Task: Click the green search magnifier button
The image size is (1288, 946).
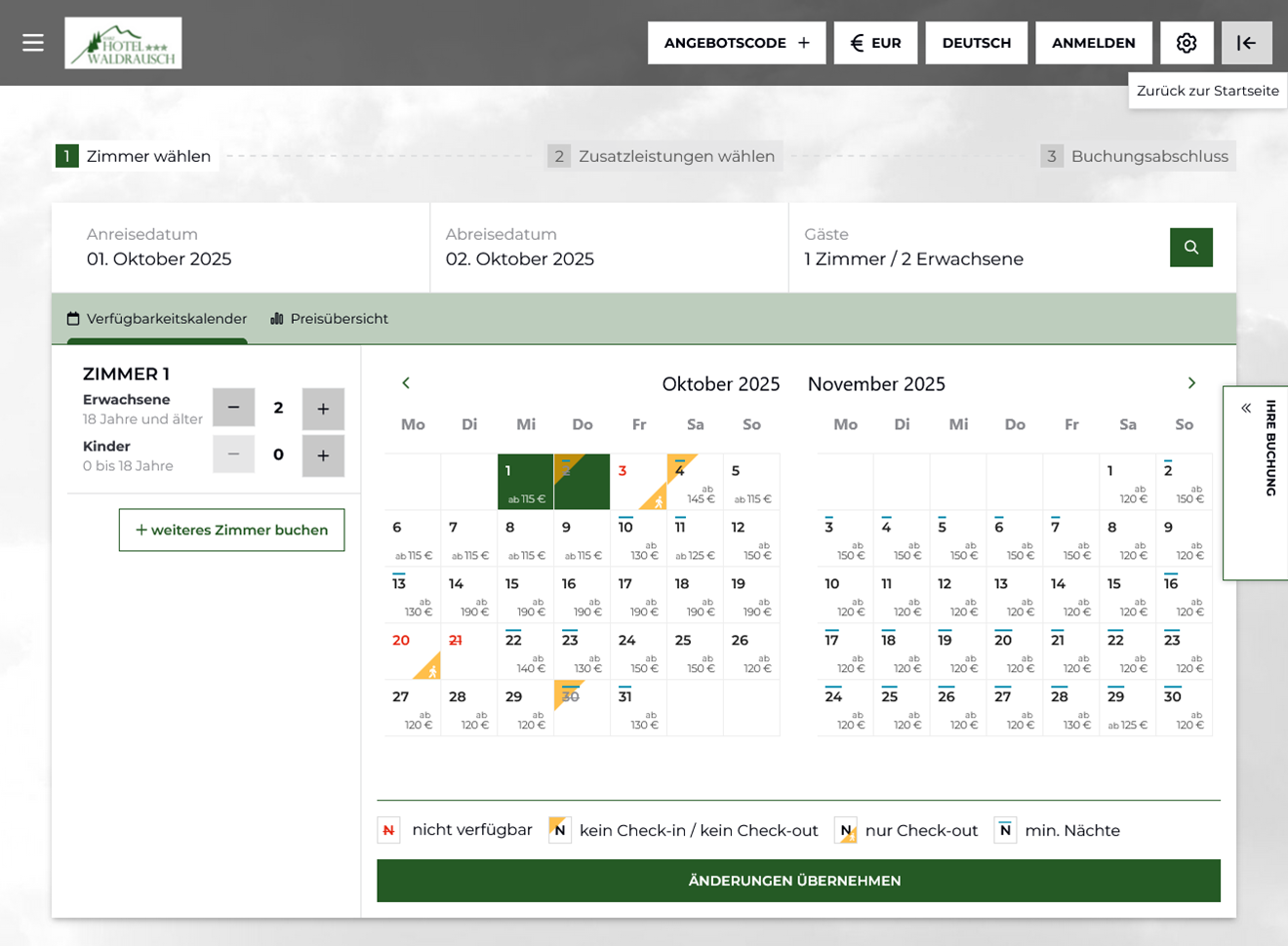Action: pos(1190,248)
